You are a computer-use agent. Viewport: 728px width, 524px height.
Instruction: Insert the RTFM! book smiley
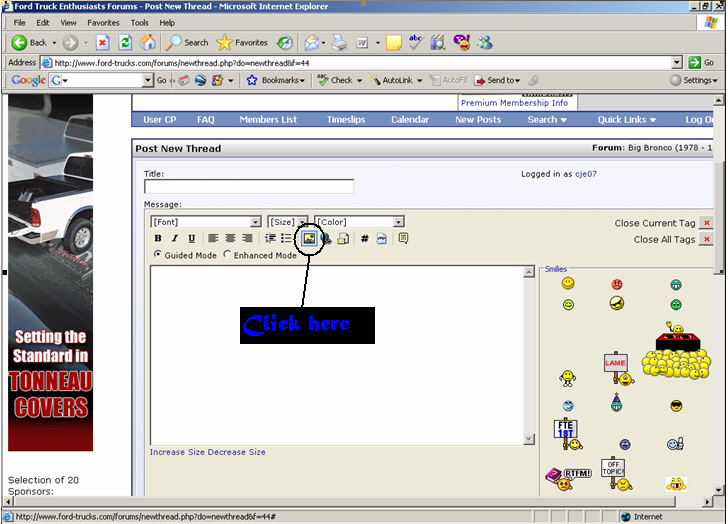[x=568, y=479]
